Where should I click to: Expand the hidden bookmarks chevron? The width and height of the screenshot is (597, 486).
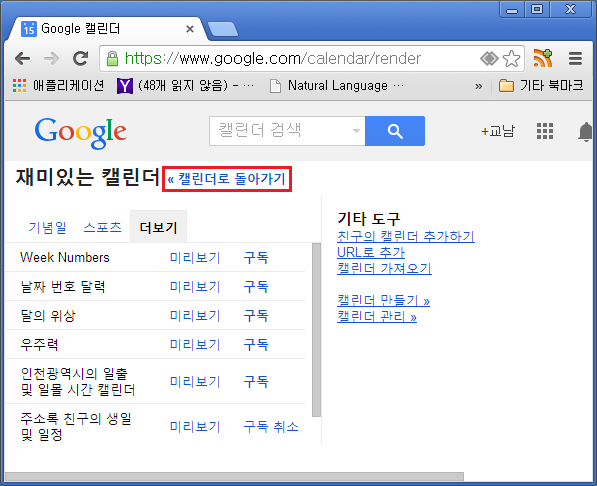click(x=479, y=86)
